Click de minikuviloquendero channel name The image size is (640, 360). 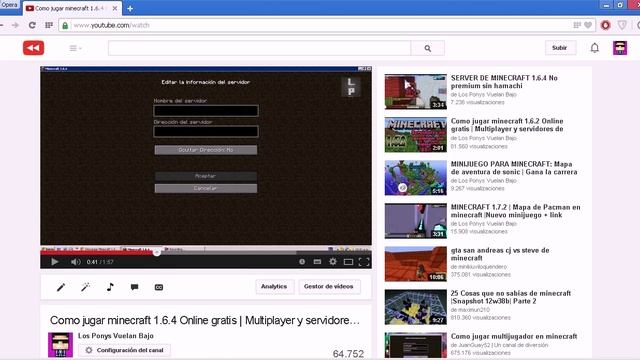pyautogui.click(x=478, y=267)
